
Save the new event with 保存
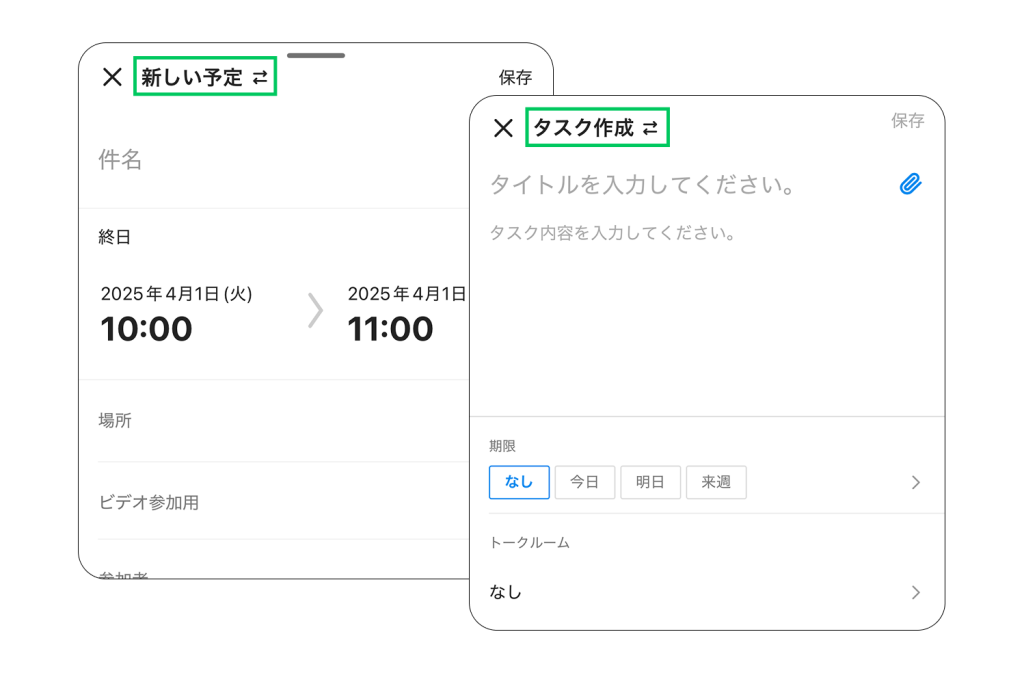pos(515,77)
